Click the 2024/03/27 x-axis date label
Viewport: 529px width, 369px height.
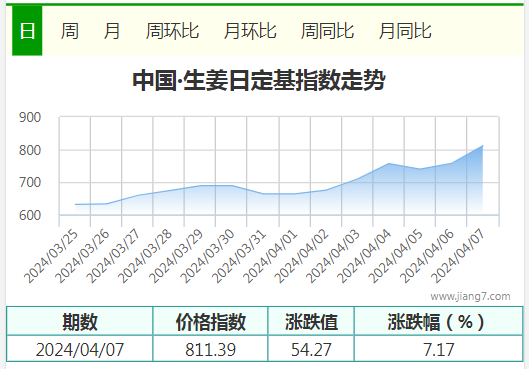[114, 256]
